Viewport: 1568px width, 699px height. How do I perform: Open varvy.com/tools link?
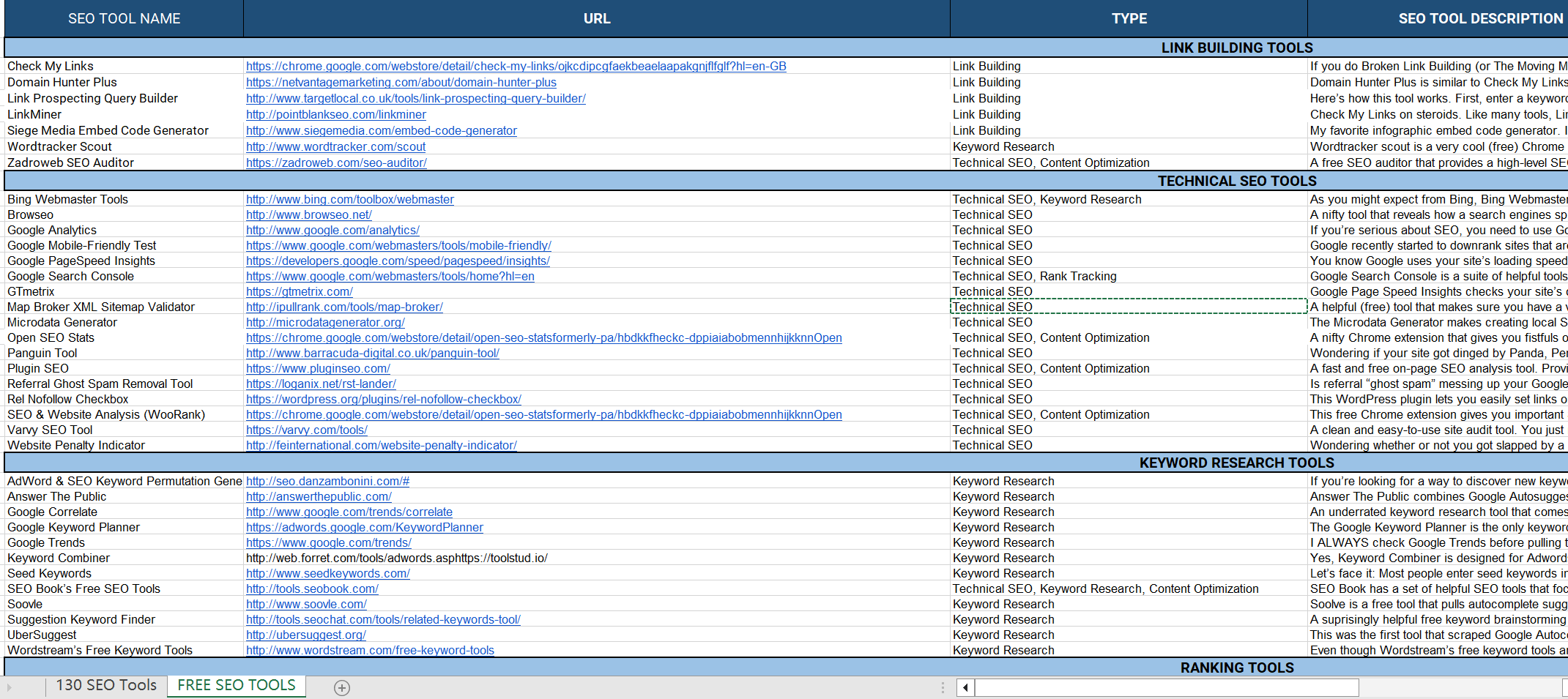click(x=307, y=430)
